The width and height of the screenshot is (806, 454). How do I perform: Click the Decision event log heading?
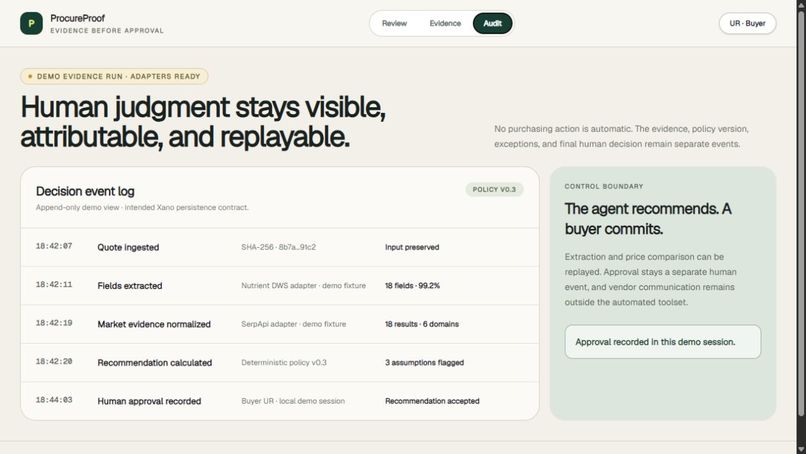[85, 191]
